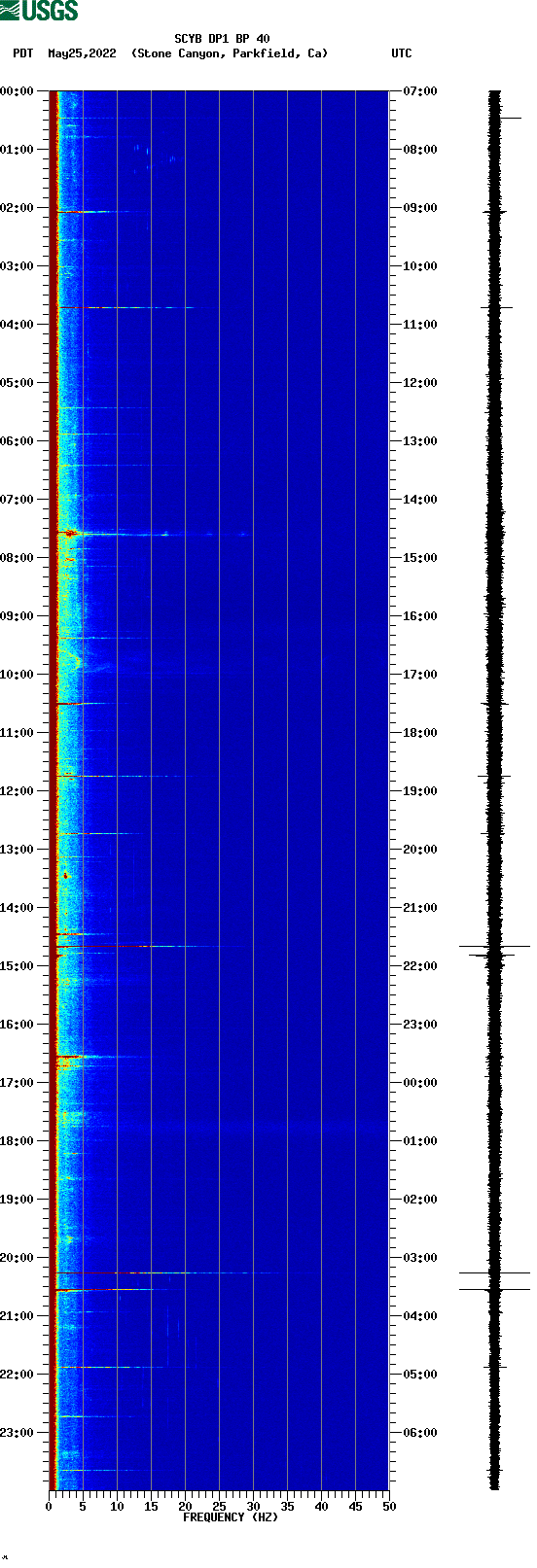Screen dimensions: 537x1568
Task: Click the 19:00 time label on the UTC axis
Action: click(x=420, y=791)
